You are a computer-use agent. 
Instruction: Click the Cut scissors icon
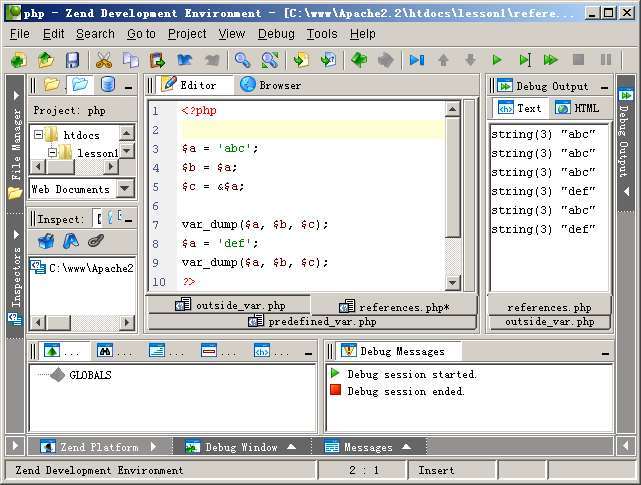click(x=104, y=60)
